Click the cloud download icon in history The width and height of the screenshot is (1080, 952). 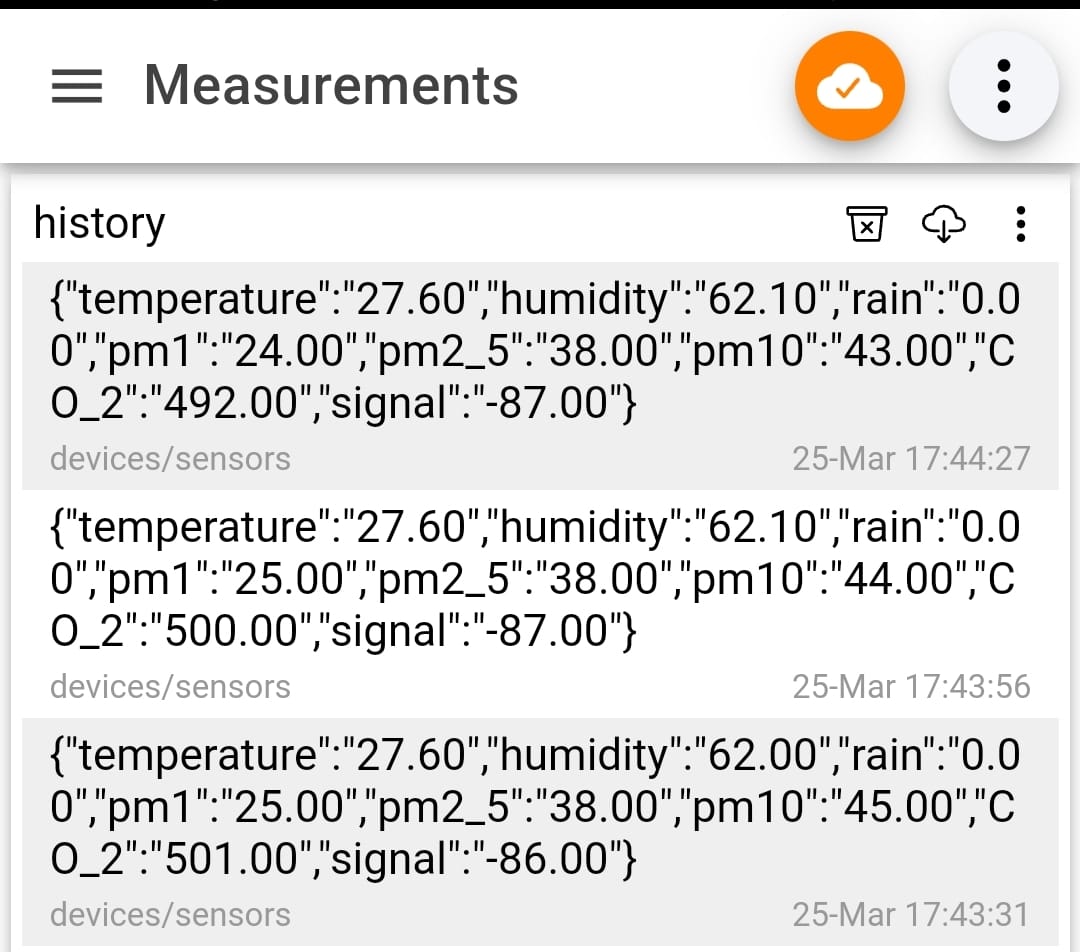point(943,224)
